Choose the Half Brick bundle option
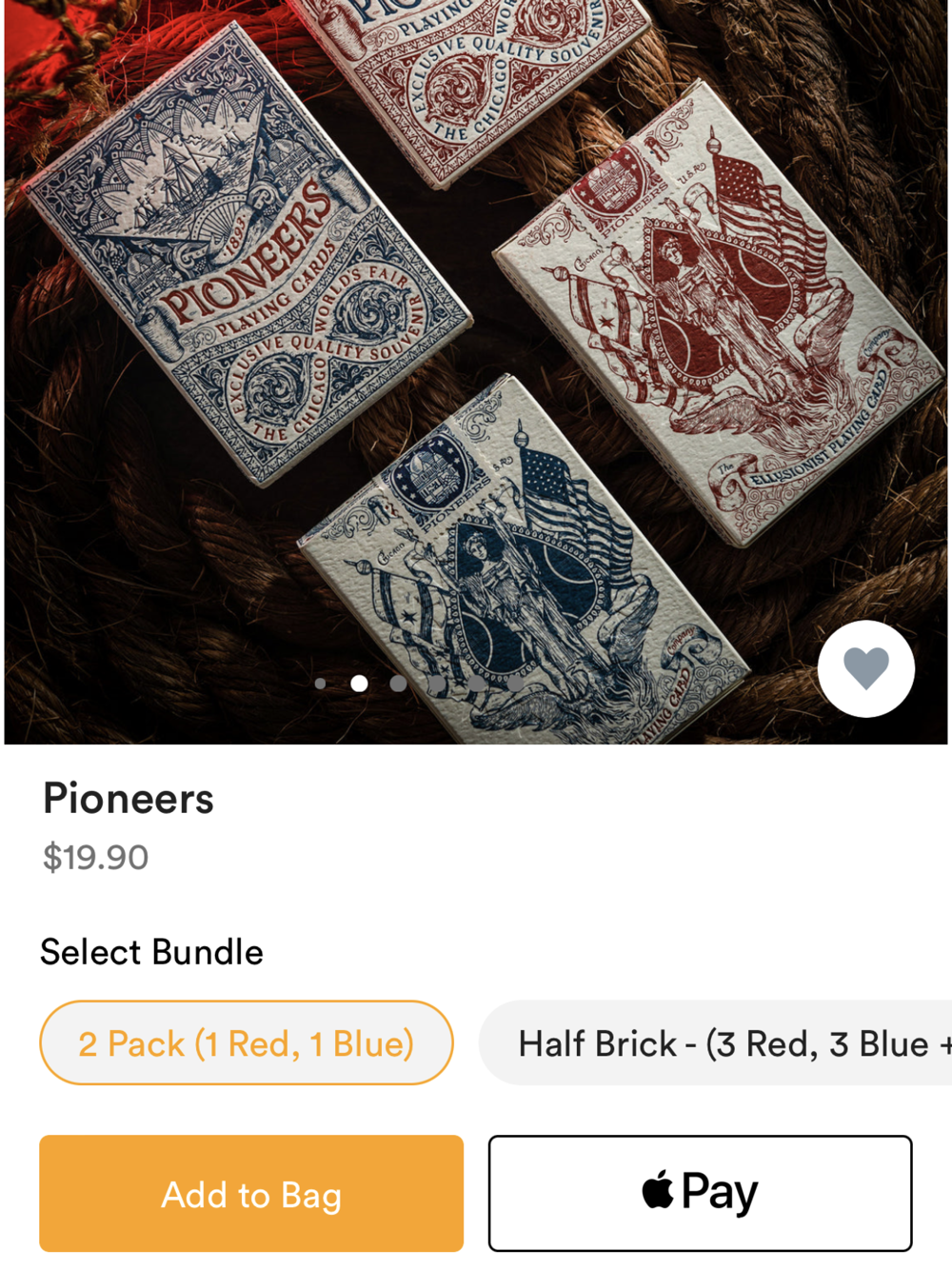Image resolution: width=952 pixels, height=1270 pixels. (x=716, y=1042)
